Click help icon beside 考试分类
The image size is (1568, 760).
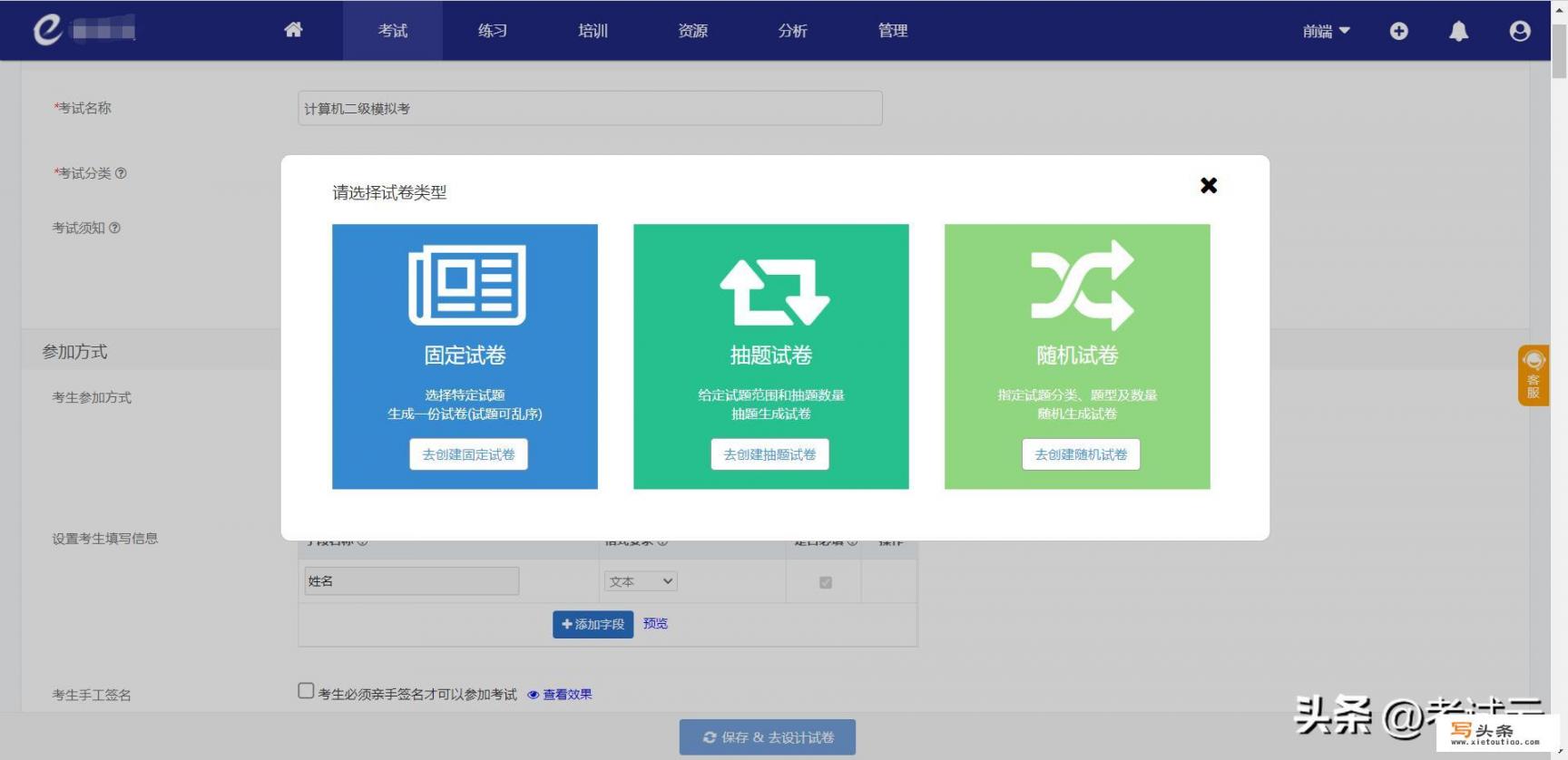pos(121,173)
